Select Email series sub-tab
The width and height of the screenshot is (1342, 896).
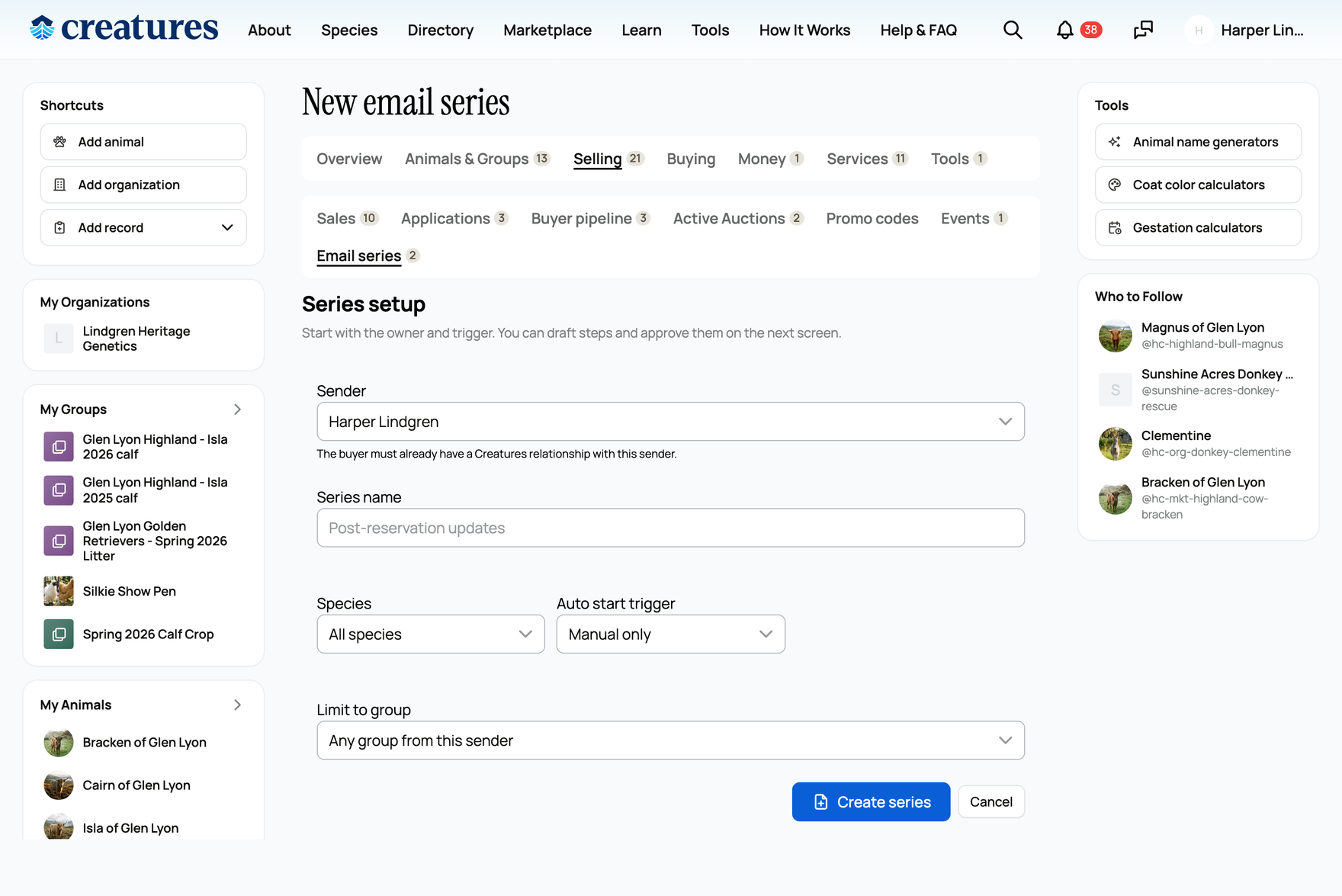368,255
